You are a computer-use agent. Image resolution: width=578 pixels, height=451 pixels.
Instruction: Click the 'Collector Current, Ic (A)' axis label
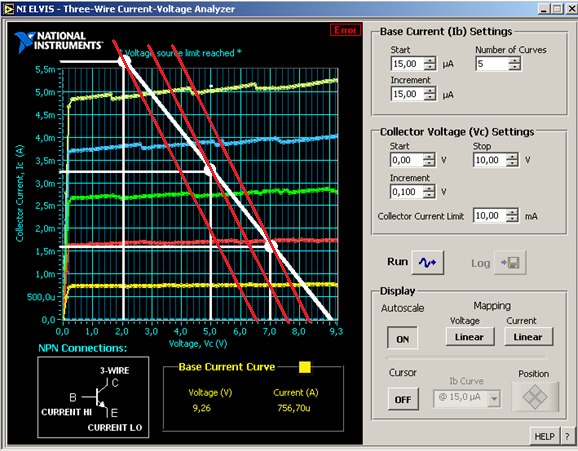pyautogui.click(x=20, y=193)
